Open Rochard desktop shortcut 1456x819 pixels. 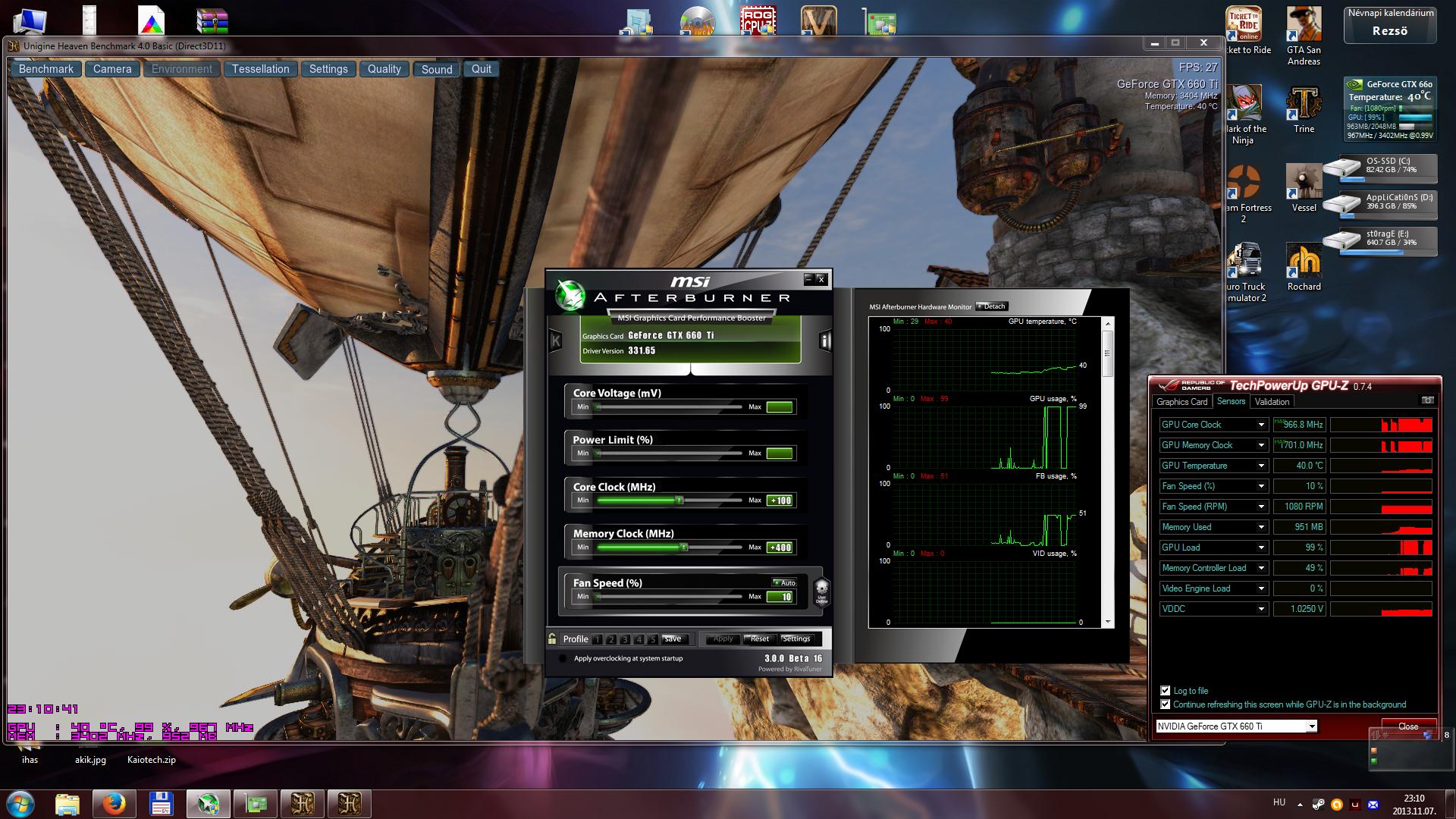(x=1304, y=262)
